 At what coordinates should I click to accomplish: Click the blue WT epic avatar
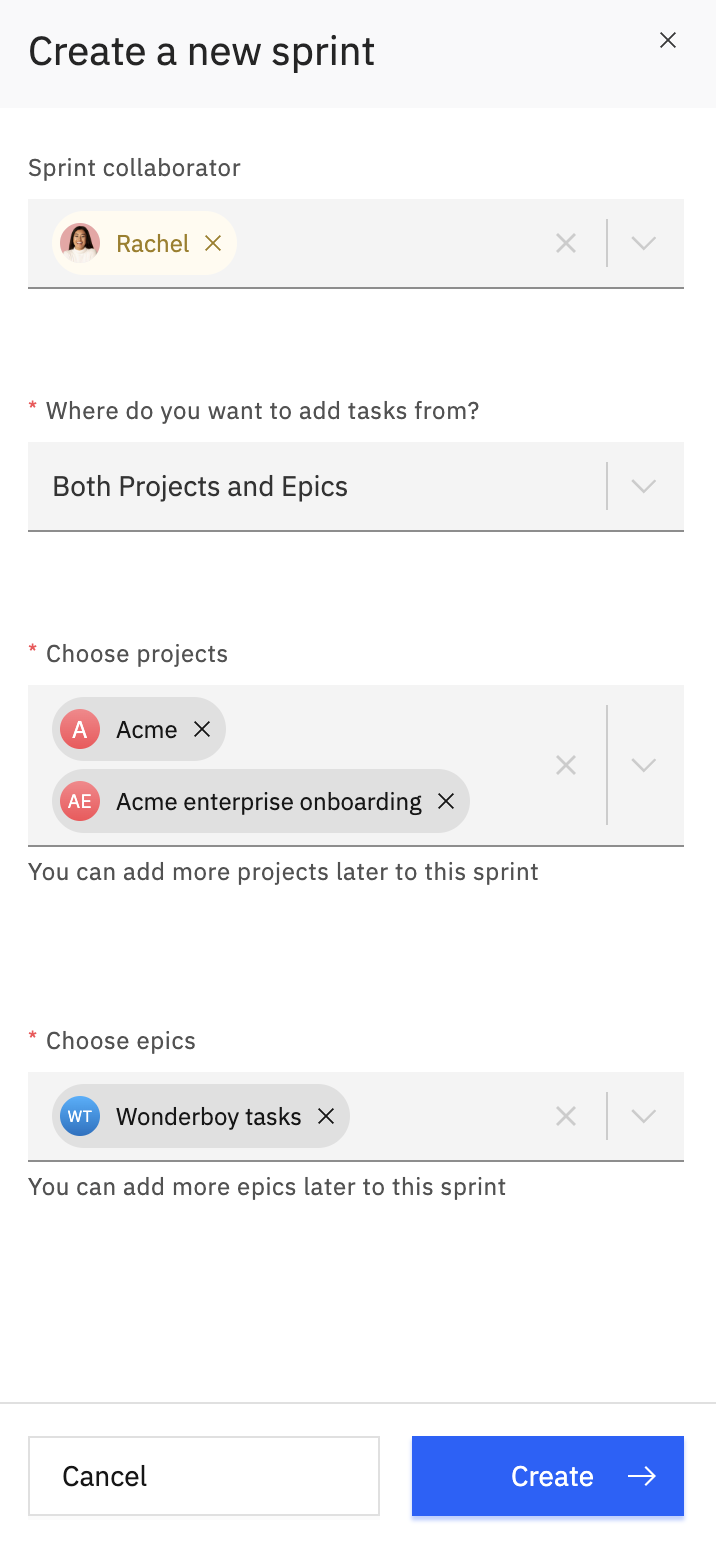(80, 1116)
